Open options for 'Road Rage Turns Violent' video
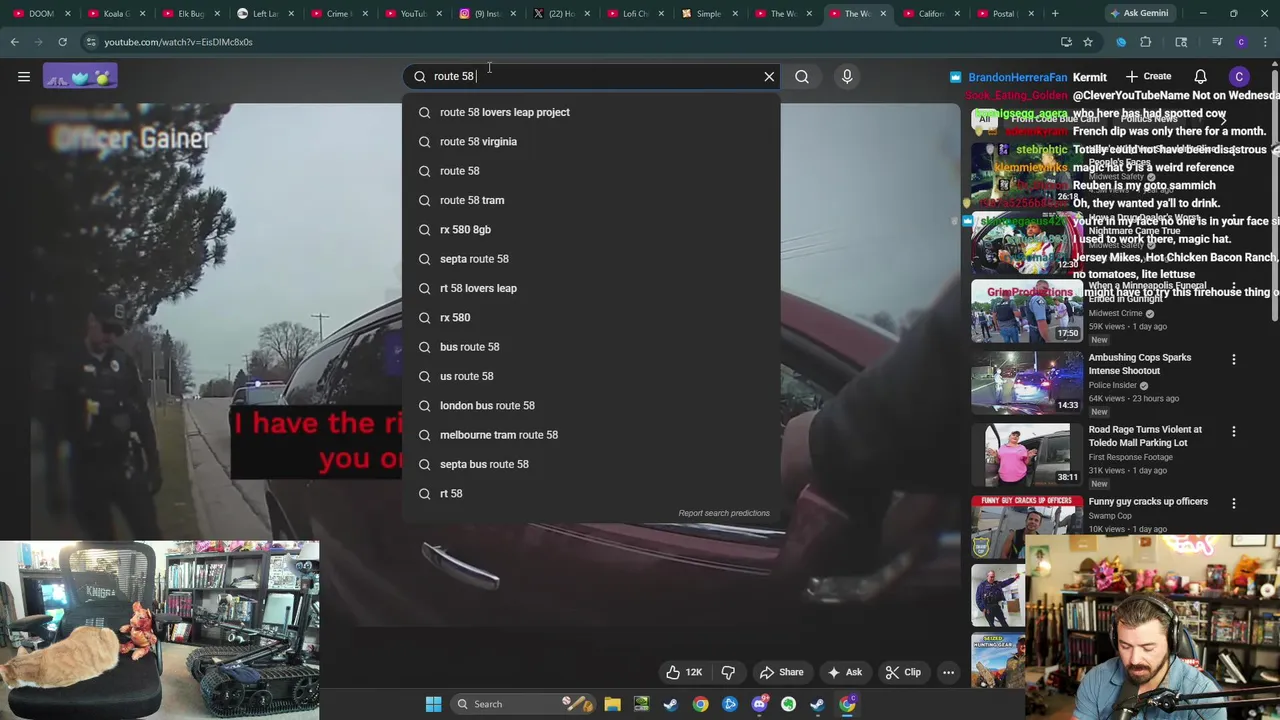Screen dimensions: 1280x720 1233,431
